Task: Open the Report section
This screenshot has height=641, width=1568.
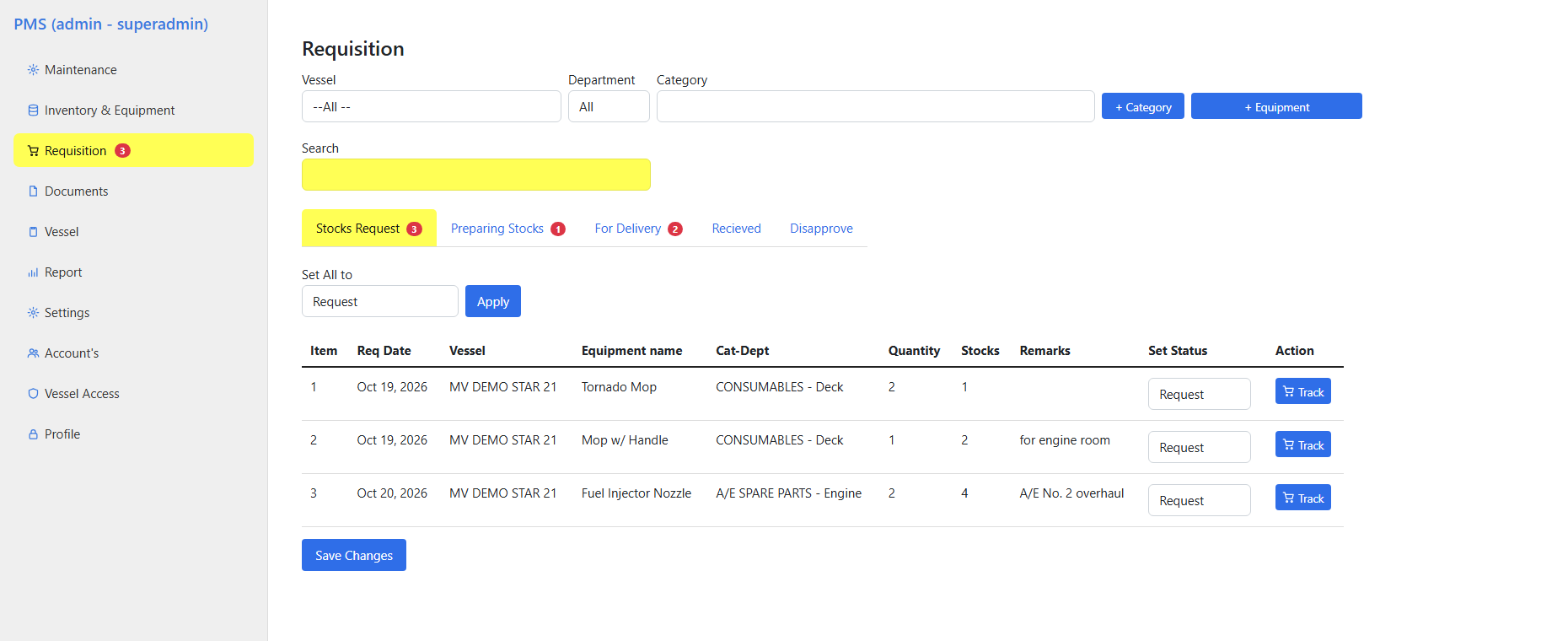Action: (133, 272)
